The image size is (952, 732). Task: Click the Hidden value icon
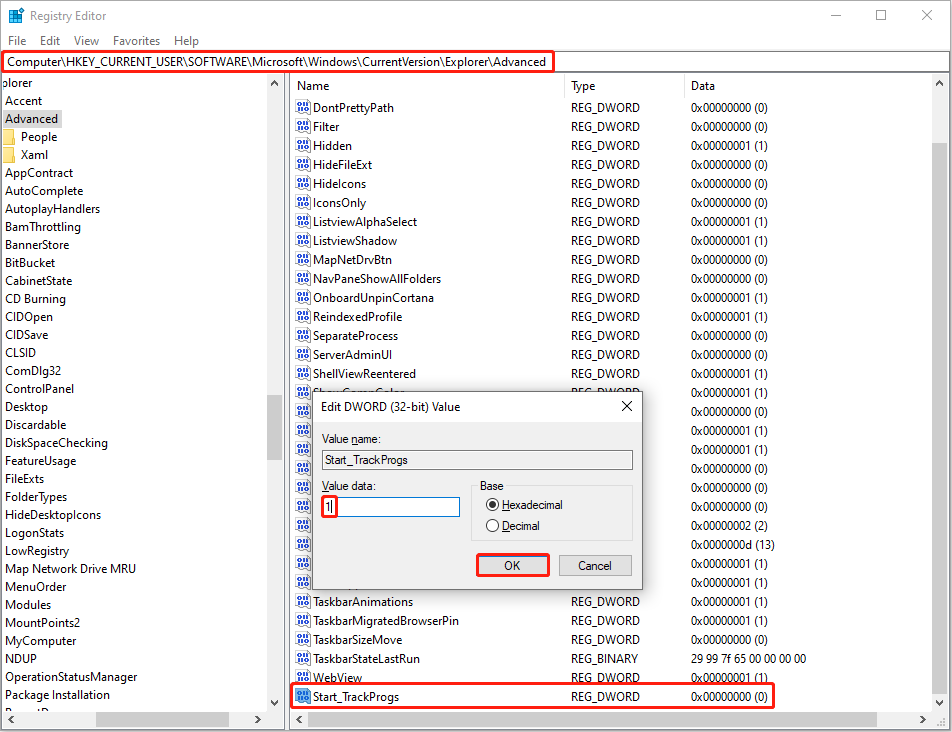(x=303, y=145)
